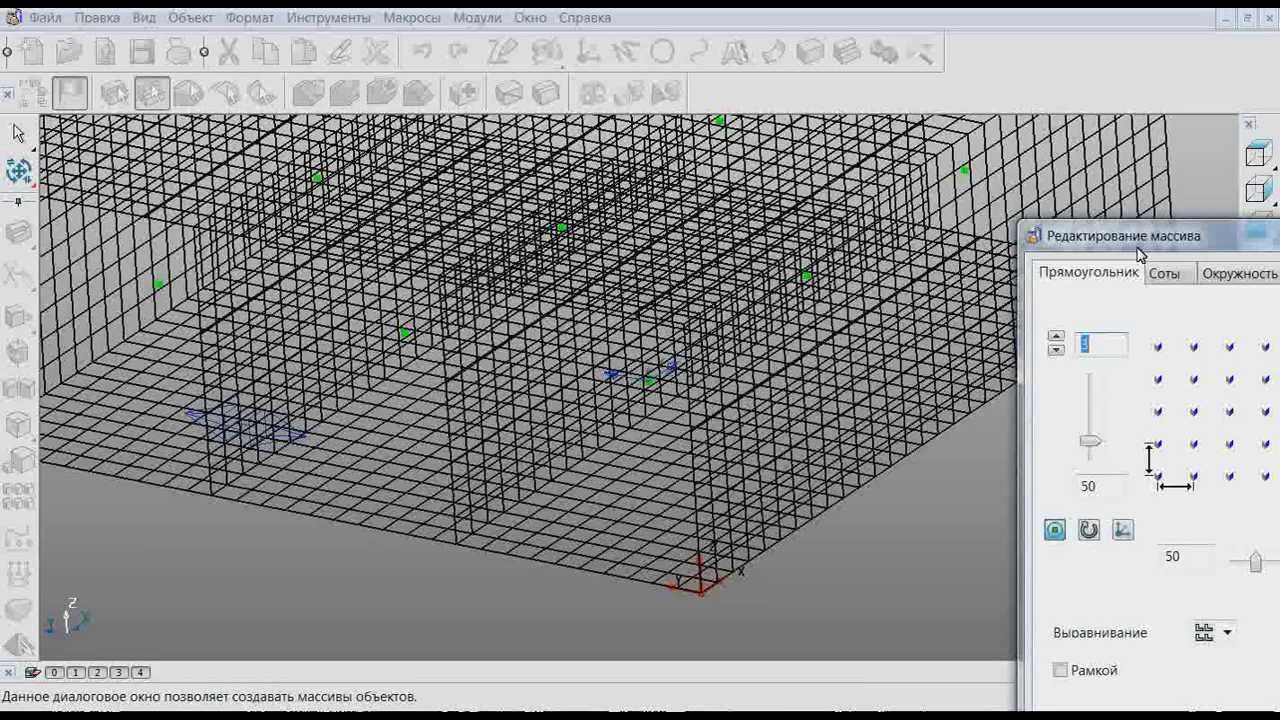
Task: Switch to the Окружность tab
Action: tap(1238, 273)
